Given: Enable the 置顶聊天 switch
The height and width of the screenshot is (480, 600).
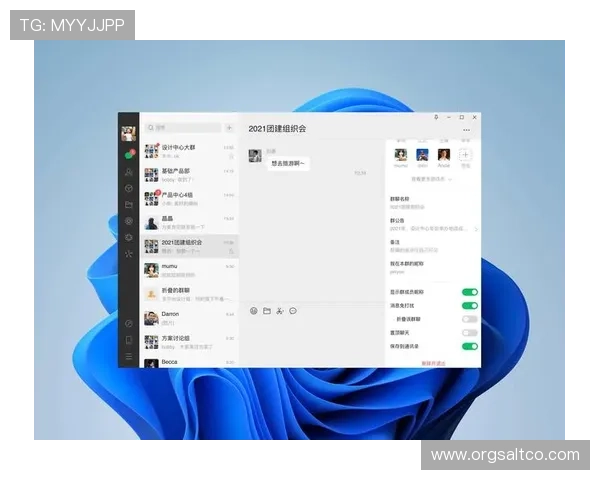Looking at the screenshot, I should [469, 333].
